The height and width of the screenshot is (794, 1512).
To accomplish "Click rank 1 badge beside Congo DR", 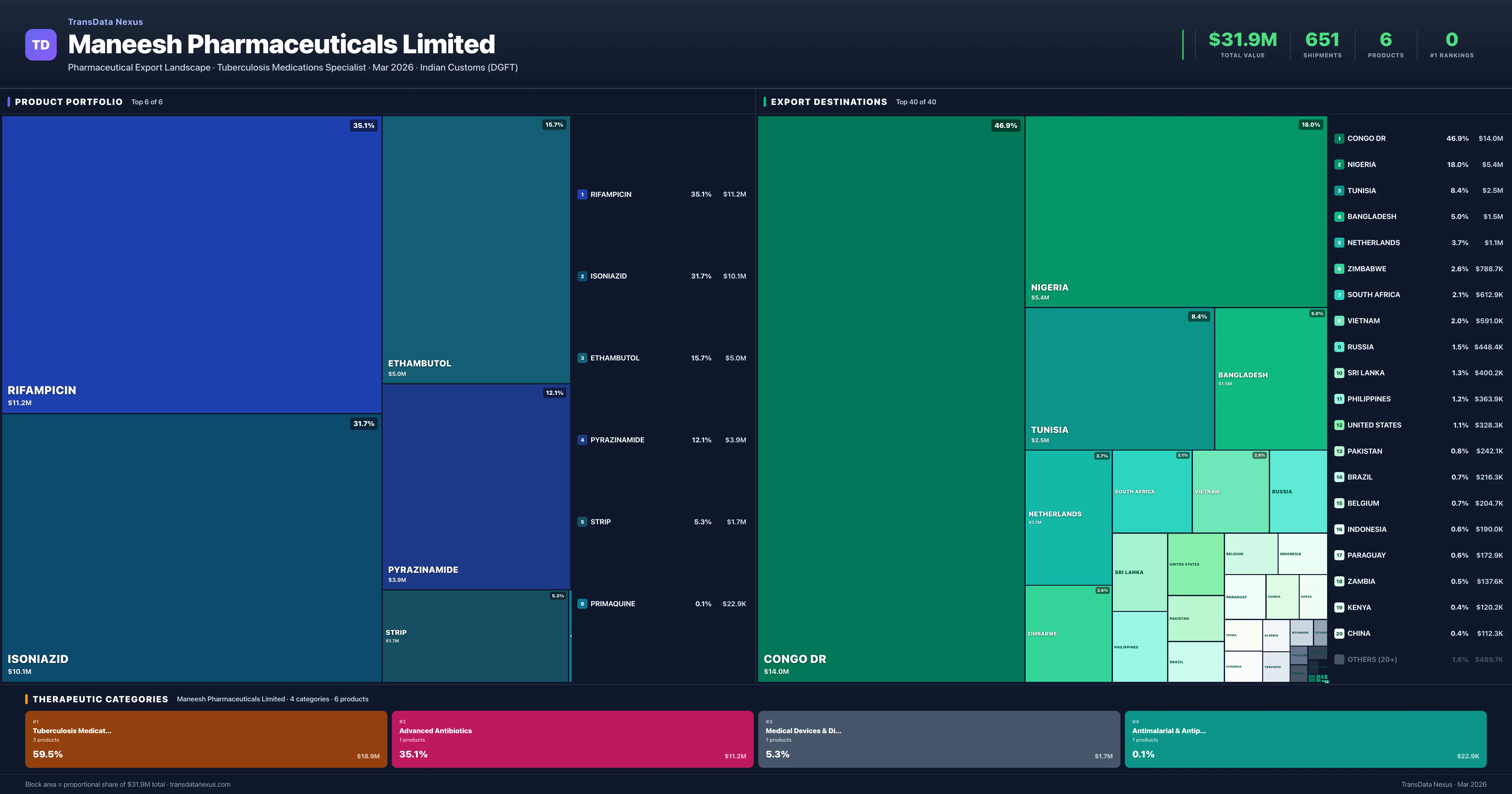I will 1339,139.
